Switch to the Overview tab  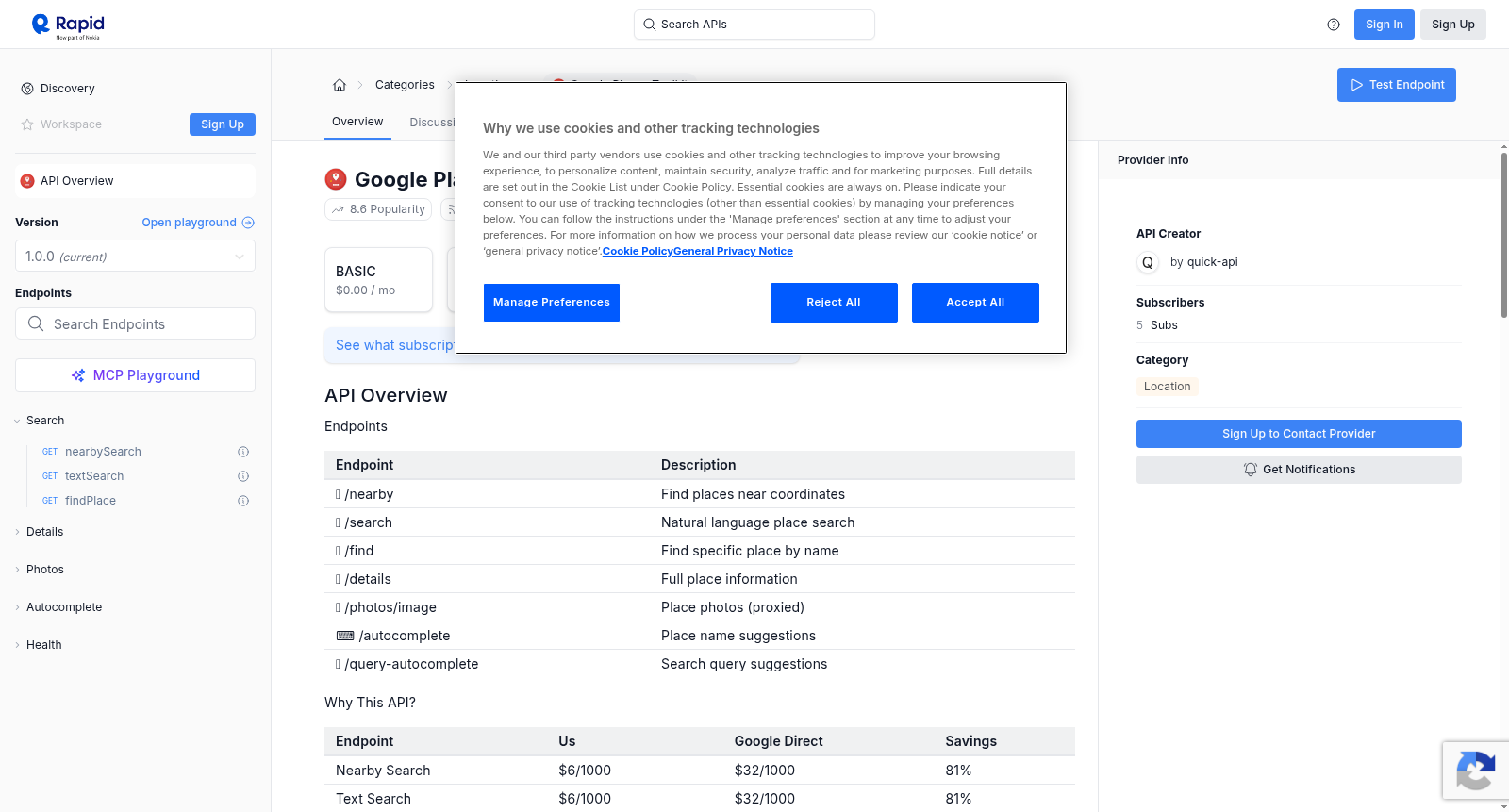pos(357,122)
